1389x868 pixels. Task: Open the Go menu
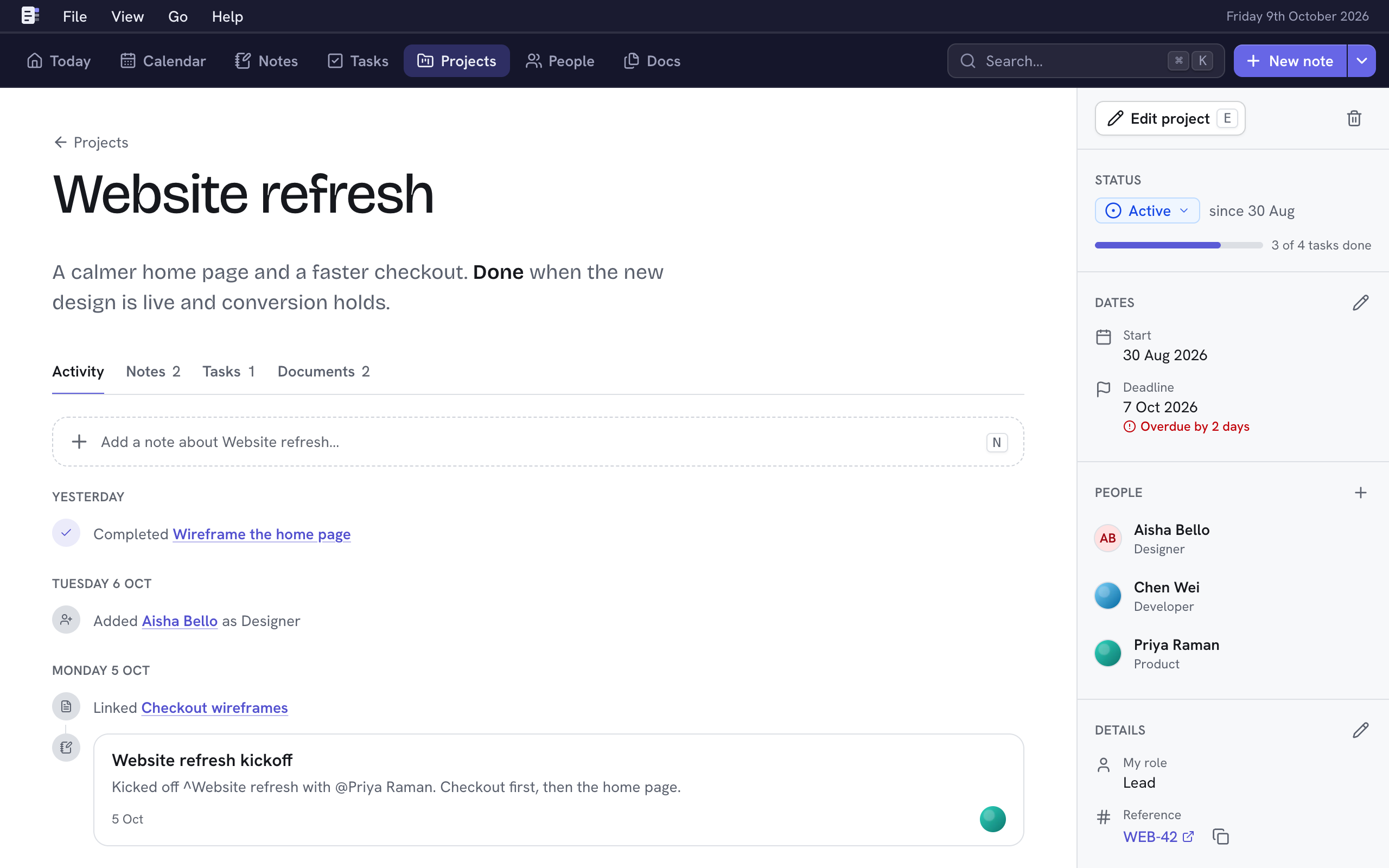coord(177,17)
